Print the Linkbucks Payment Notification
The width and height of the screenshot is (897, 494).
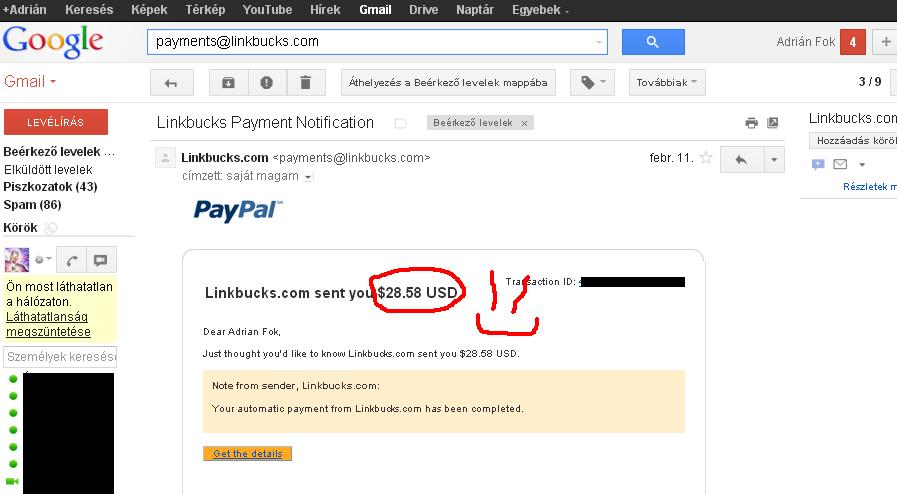[751, 122]
